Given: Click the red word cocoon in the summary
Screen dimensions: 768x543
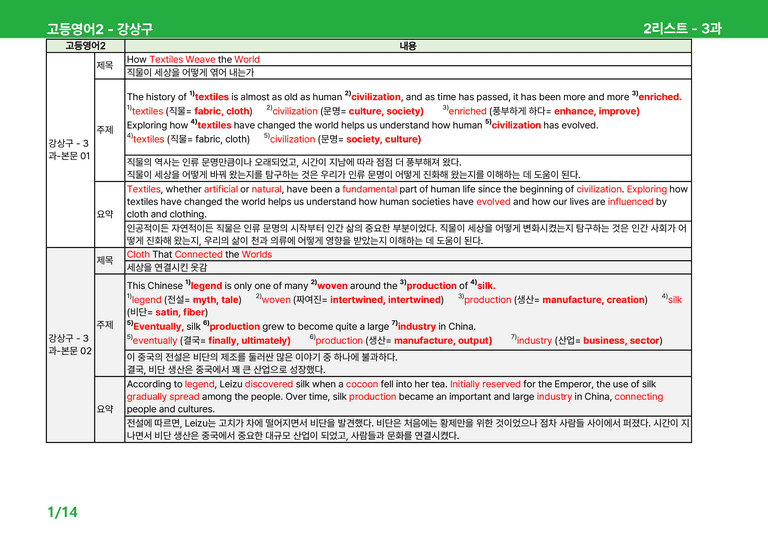Looking at the screenshot, I should click(x=362, y=384).
